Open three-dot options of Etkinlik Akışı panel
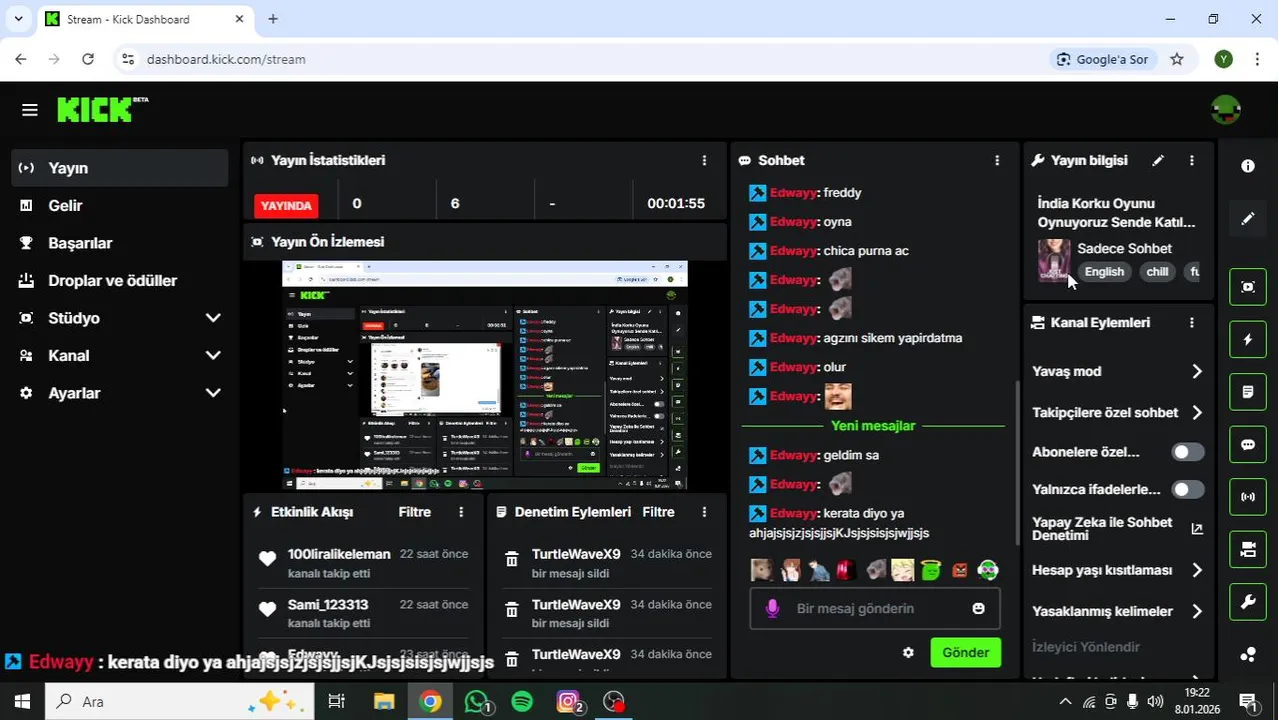Image resolution: width=1278 pixels, height=720 pixels. tap(461, 512)
